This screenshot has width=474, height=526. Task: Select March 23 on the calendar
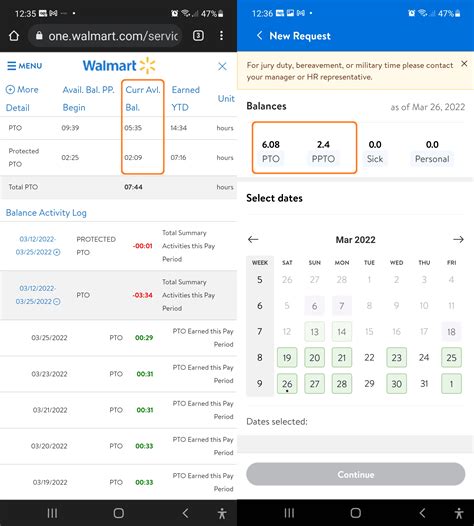[397, 358]
